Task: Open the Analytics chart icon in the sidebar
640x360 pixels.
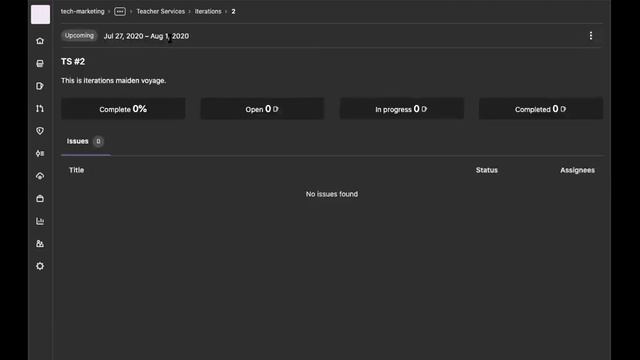Action: (40, 221)
